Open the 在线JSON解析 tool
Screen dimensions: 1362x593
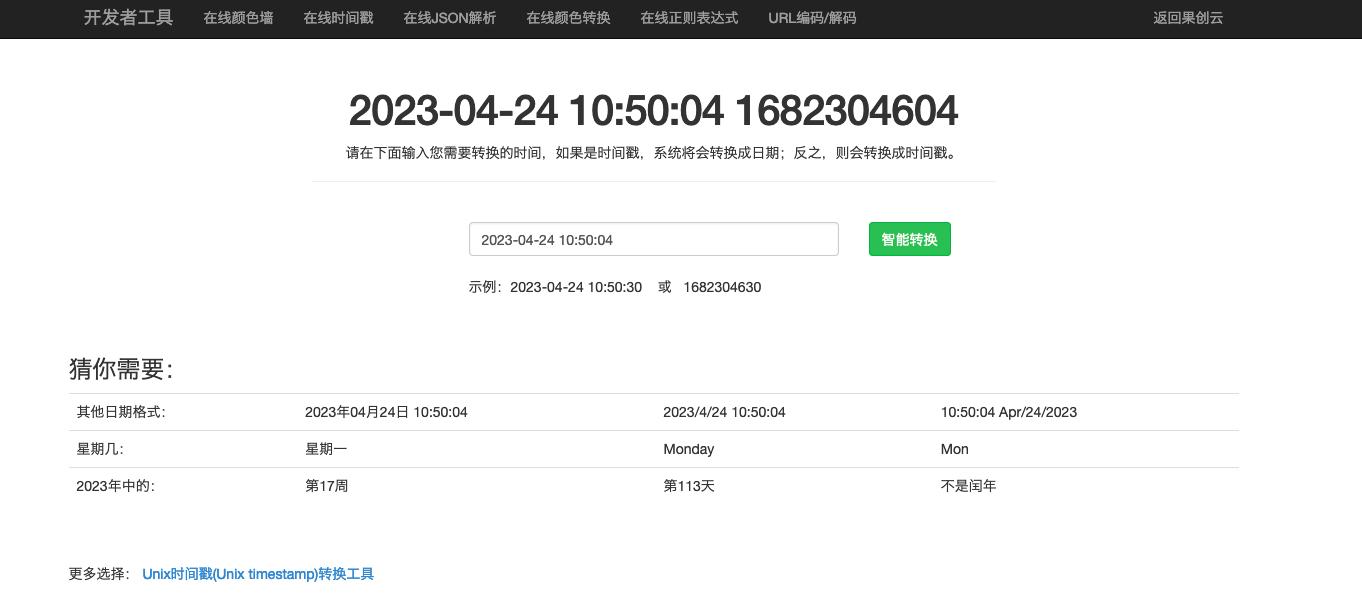pos(449,18)
